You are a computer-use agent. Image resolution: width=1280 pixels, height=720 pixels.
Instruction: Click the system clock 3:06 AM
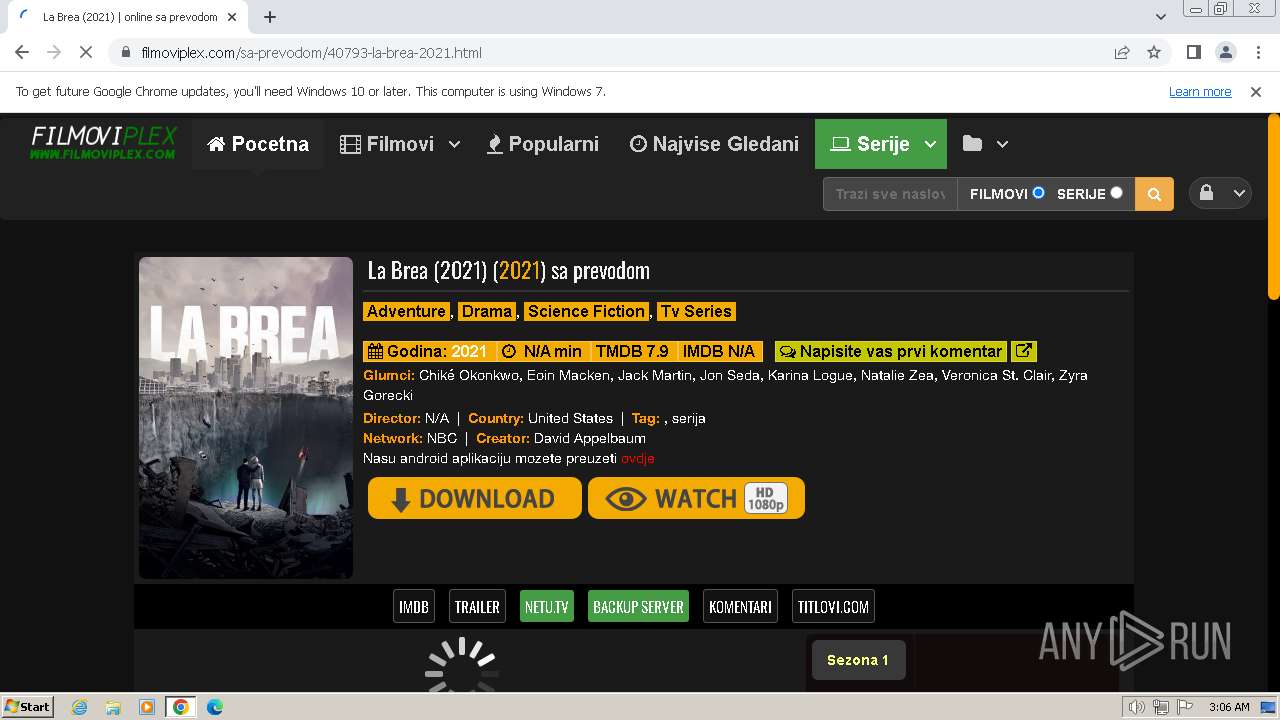[1229, 707]
